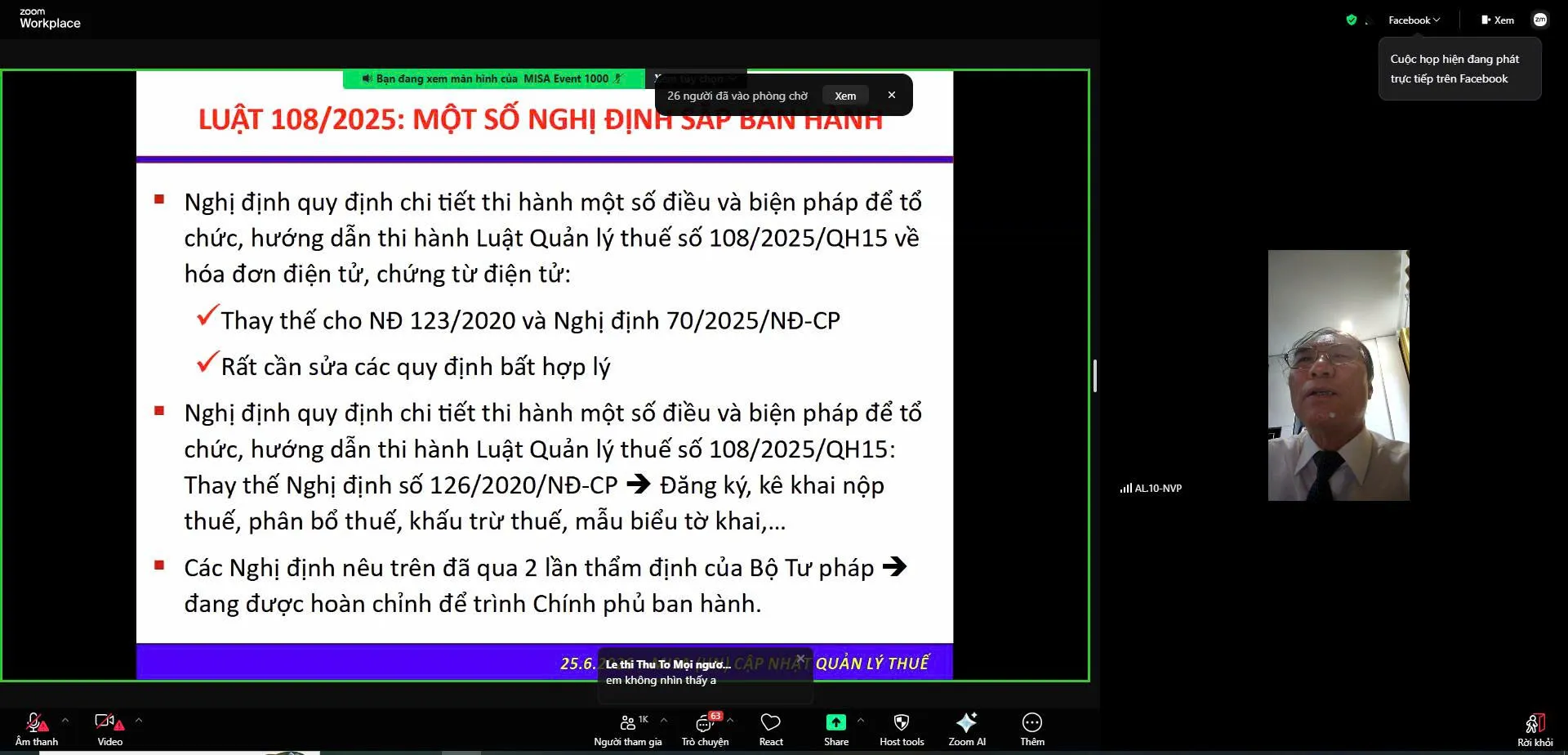Expand audio options arrow beside Âm thanh
Viewport: 1568px width, 755px height.
65,721
